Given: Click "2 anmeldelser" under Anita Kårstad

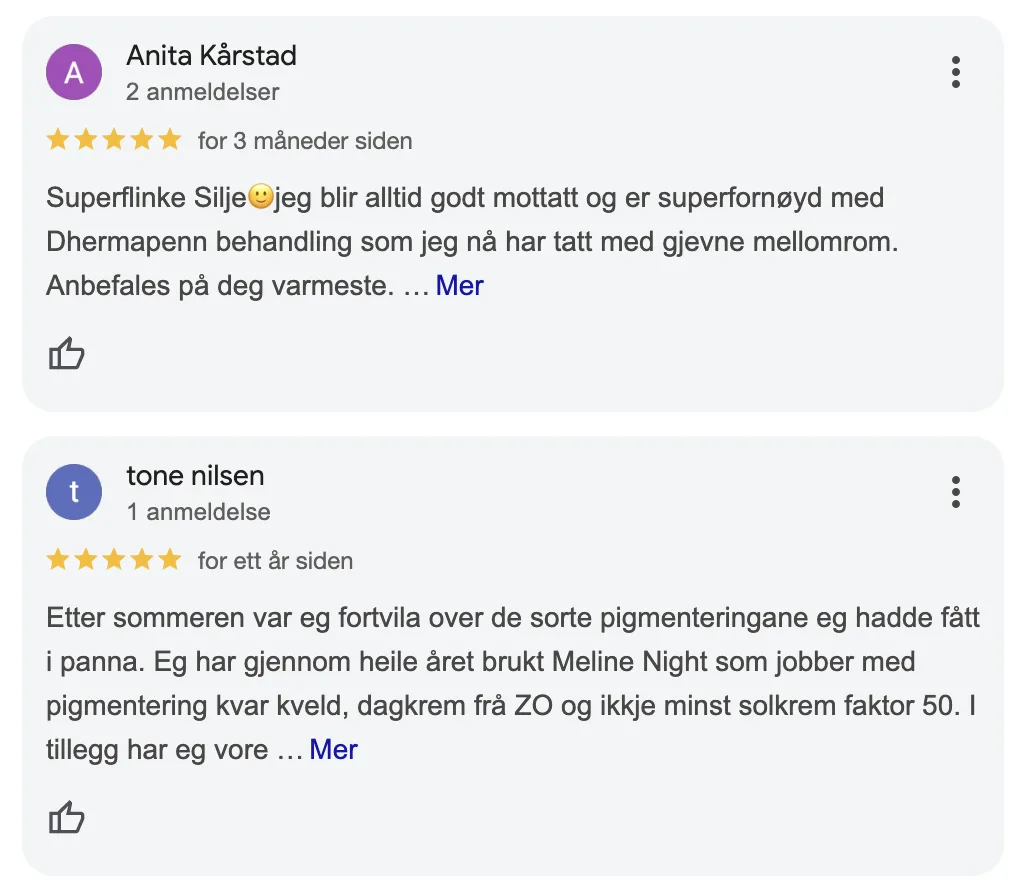Looking at the screenshot, I should point(203,92).
